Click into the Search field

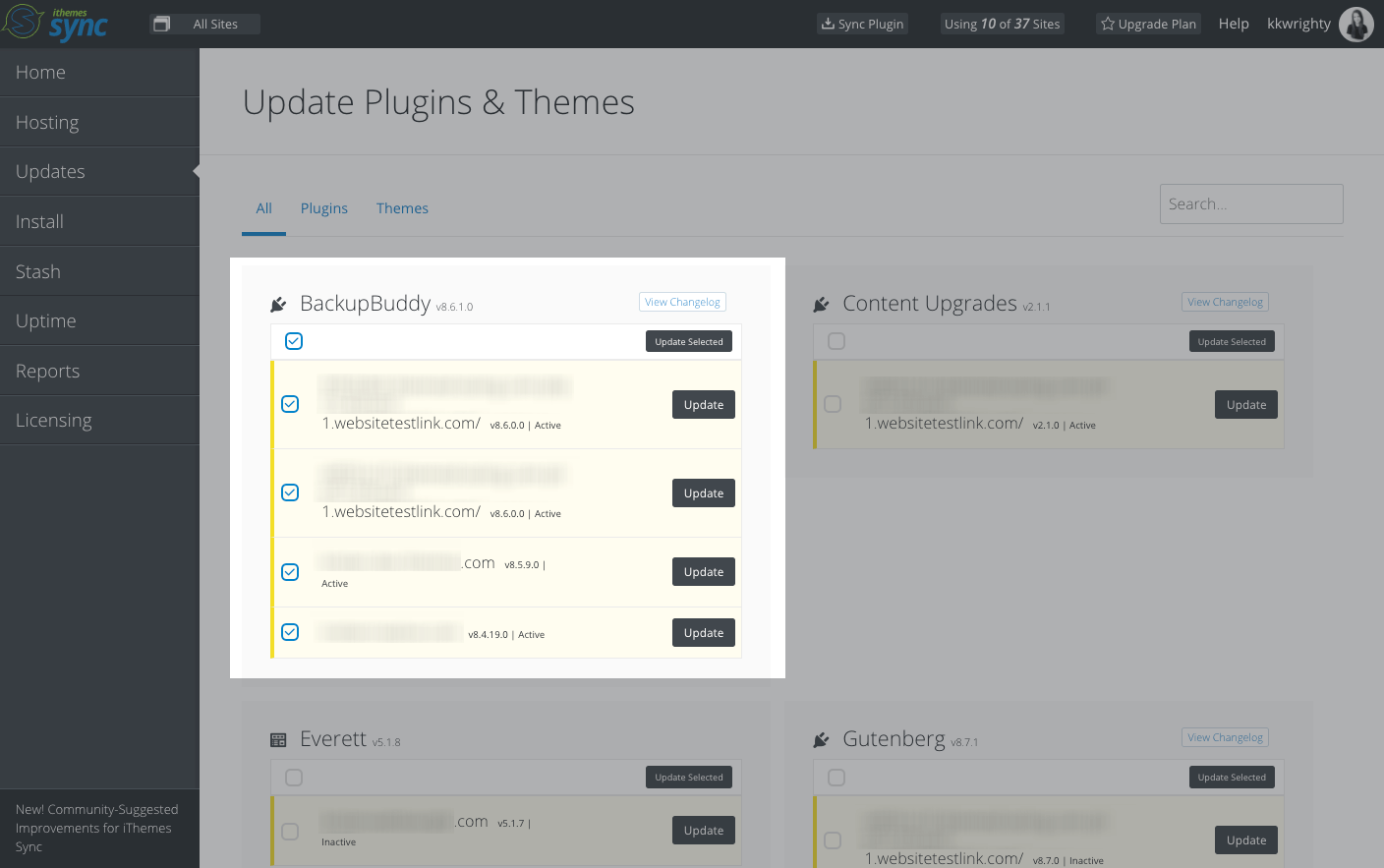[x=1251, y=203]
